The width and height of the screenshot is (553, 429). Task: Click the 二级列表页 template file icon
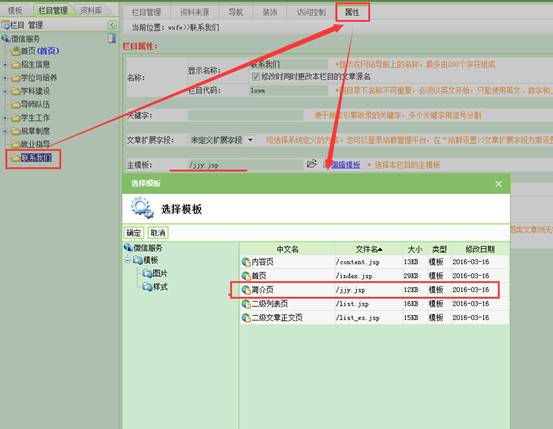246,304
